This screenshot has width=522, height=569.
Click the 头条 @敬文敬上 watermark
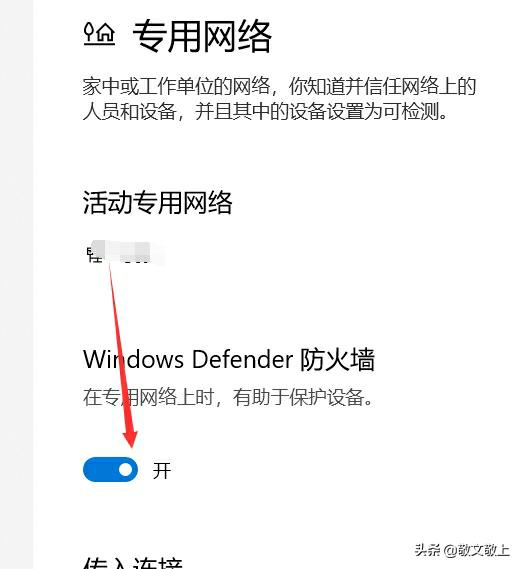tap(462, 550)
